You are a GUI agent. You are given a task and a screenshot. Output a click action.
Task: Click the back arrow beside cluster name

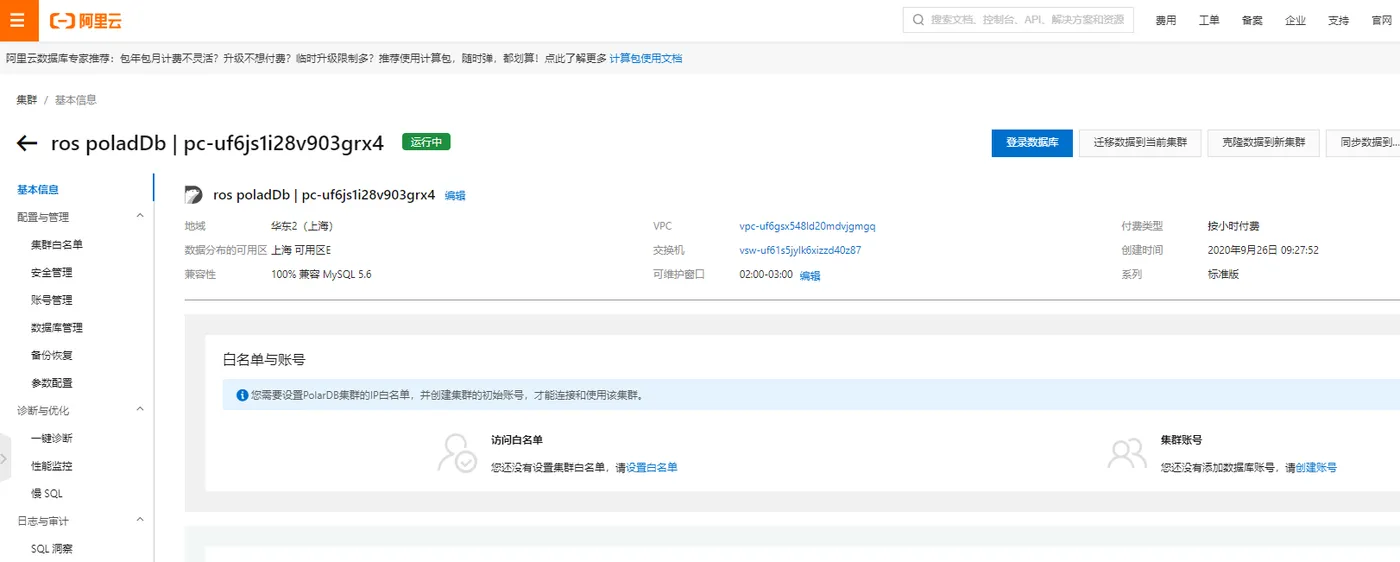click(x=27, y=143)
